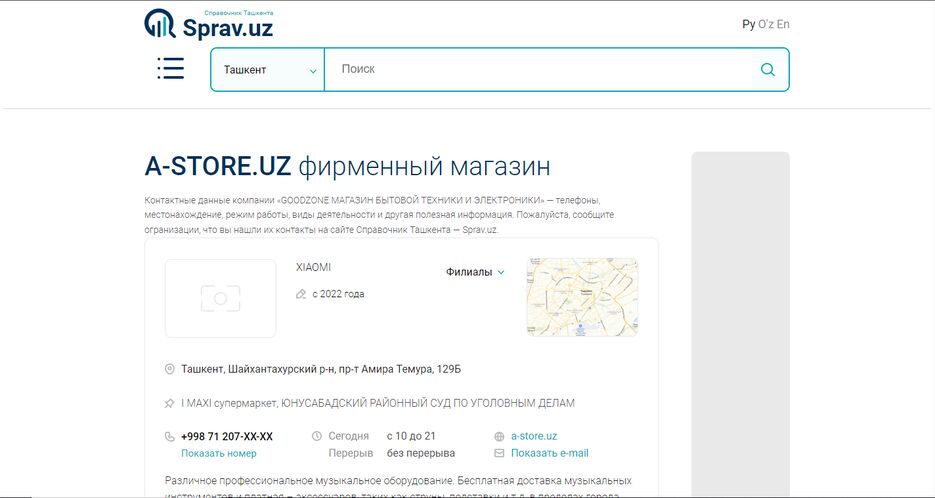Click the gray sidebar ad placeholder
935x498 pixels.
tap(740, 324)
